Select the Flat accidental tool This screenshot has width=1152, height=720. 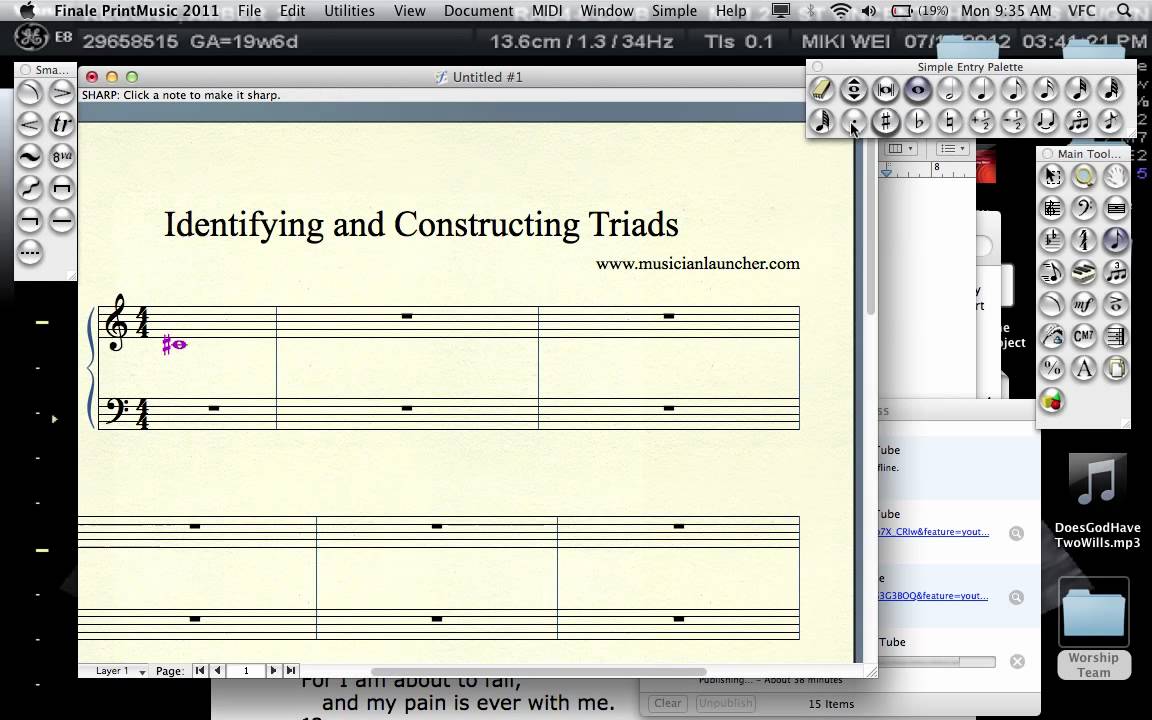click(x=918, y=121)
